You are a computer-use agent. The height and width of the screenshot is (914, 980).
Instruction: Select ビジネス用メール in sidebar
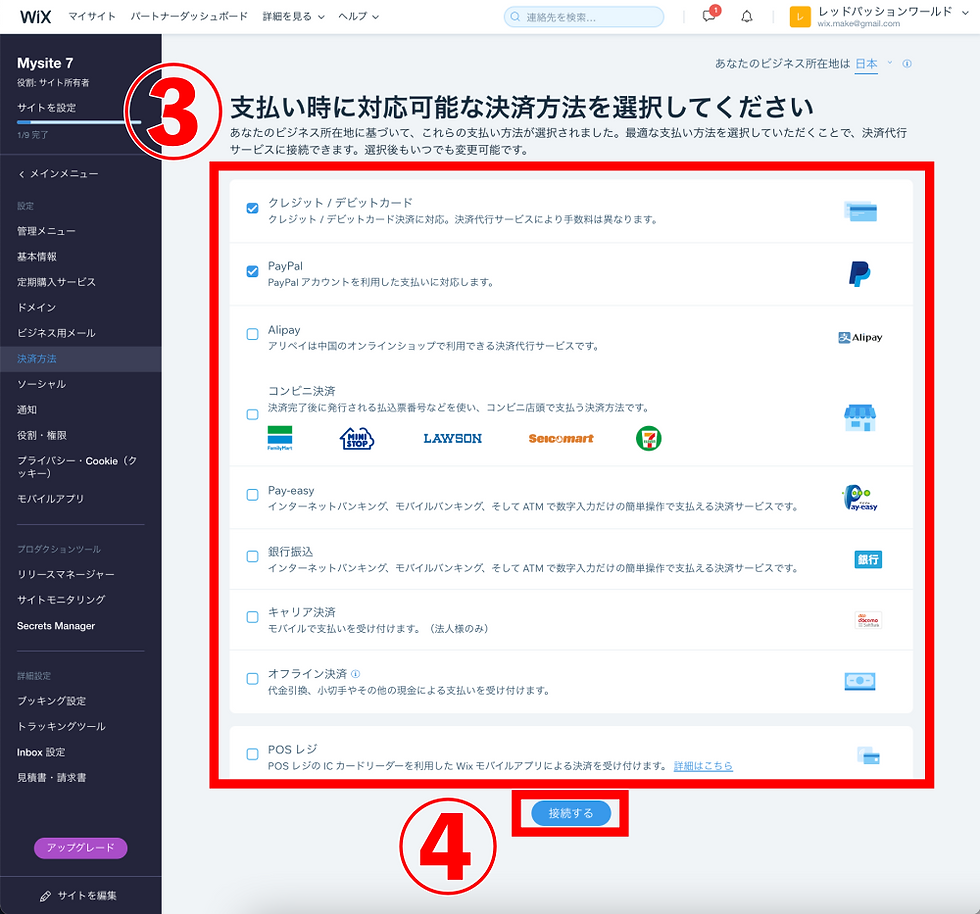pos(56,333)
